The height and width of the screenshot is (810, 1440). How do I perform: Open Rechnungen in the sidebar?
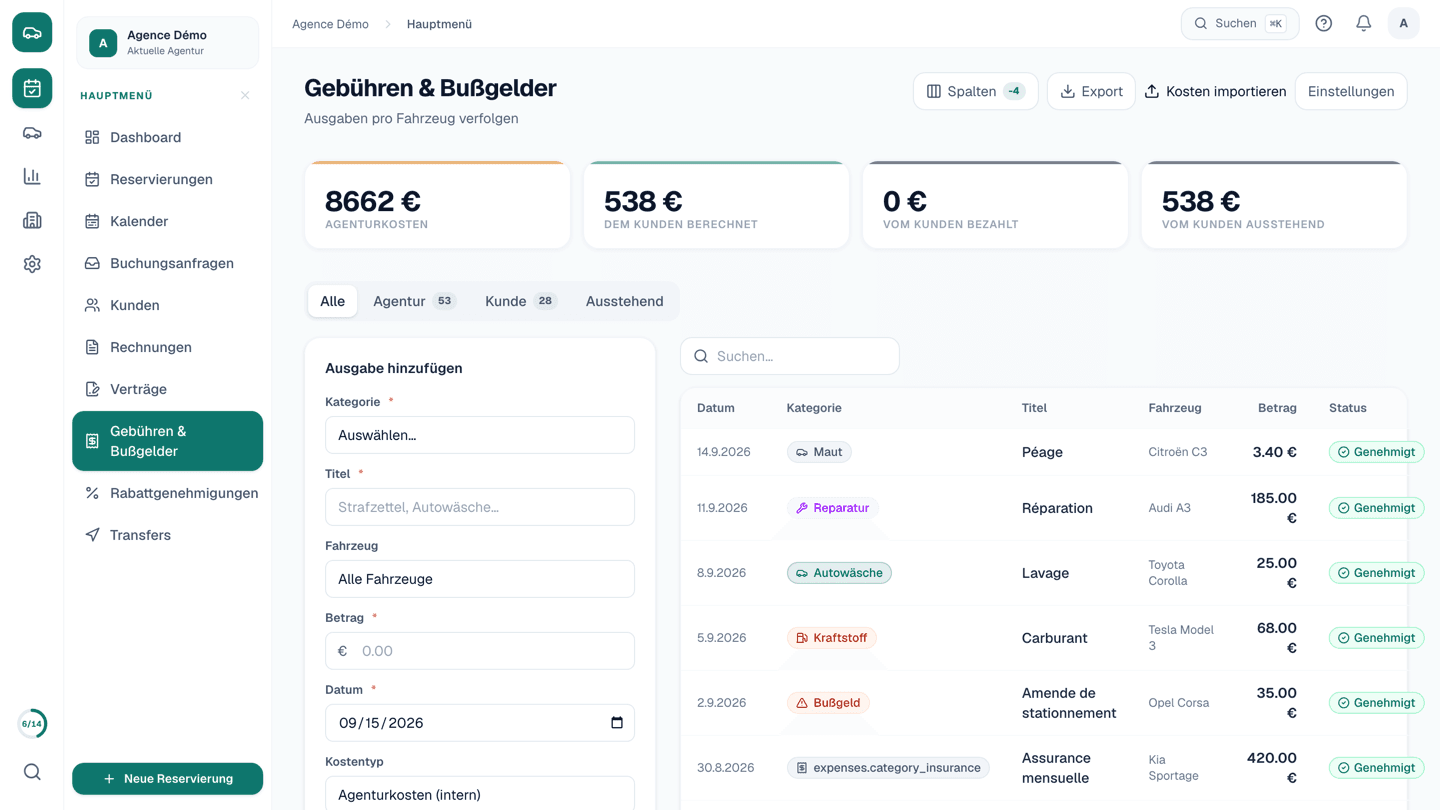coord(167,347)
